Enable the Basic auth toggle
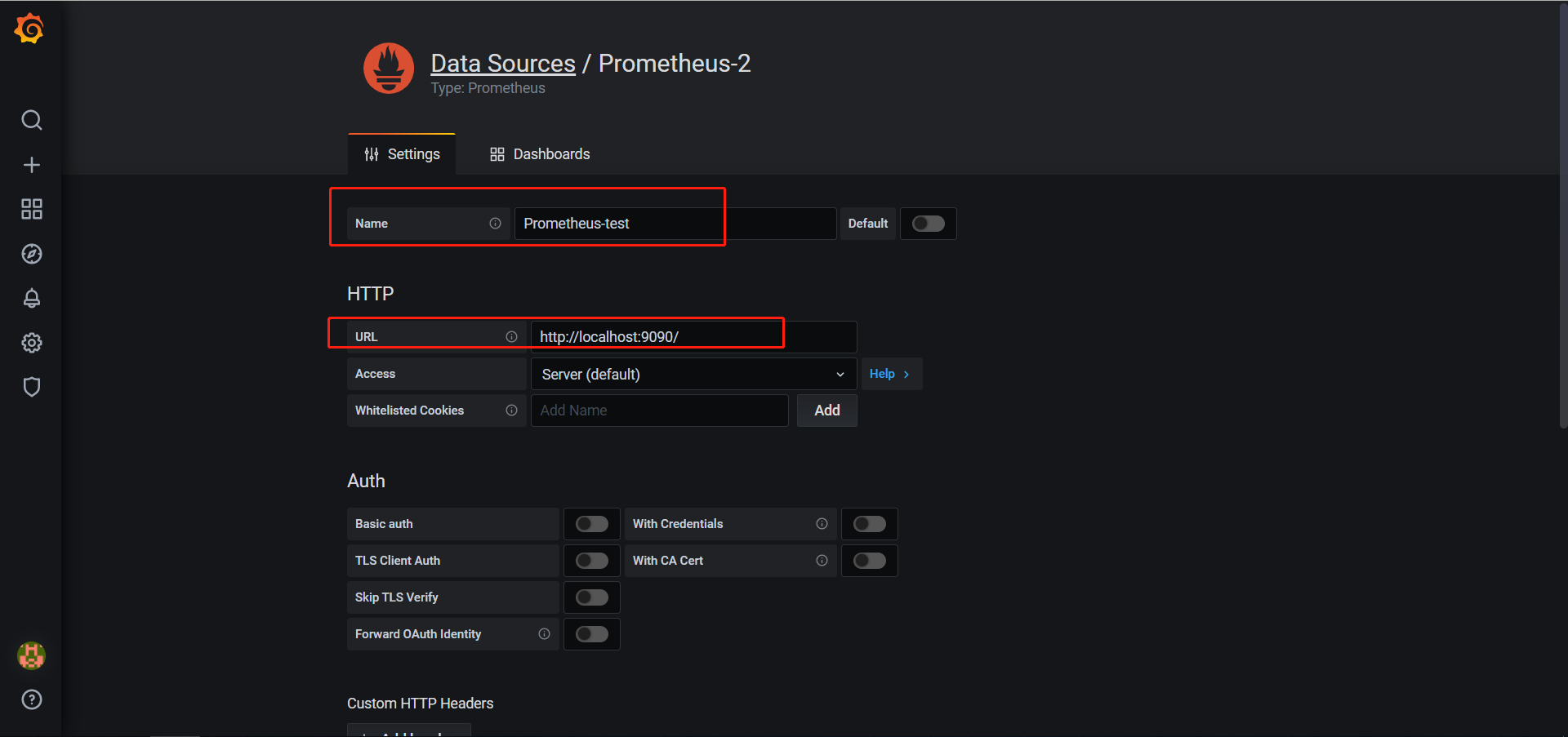 pyautogui.click(x=591, y=523)
